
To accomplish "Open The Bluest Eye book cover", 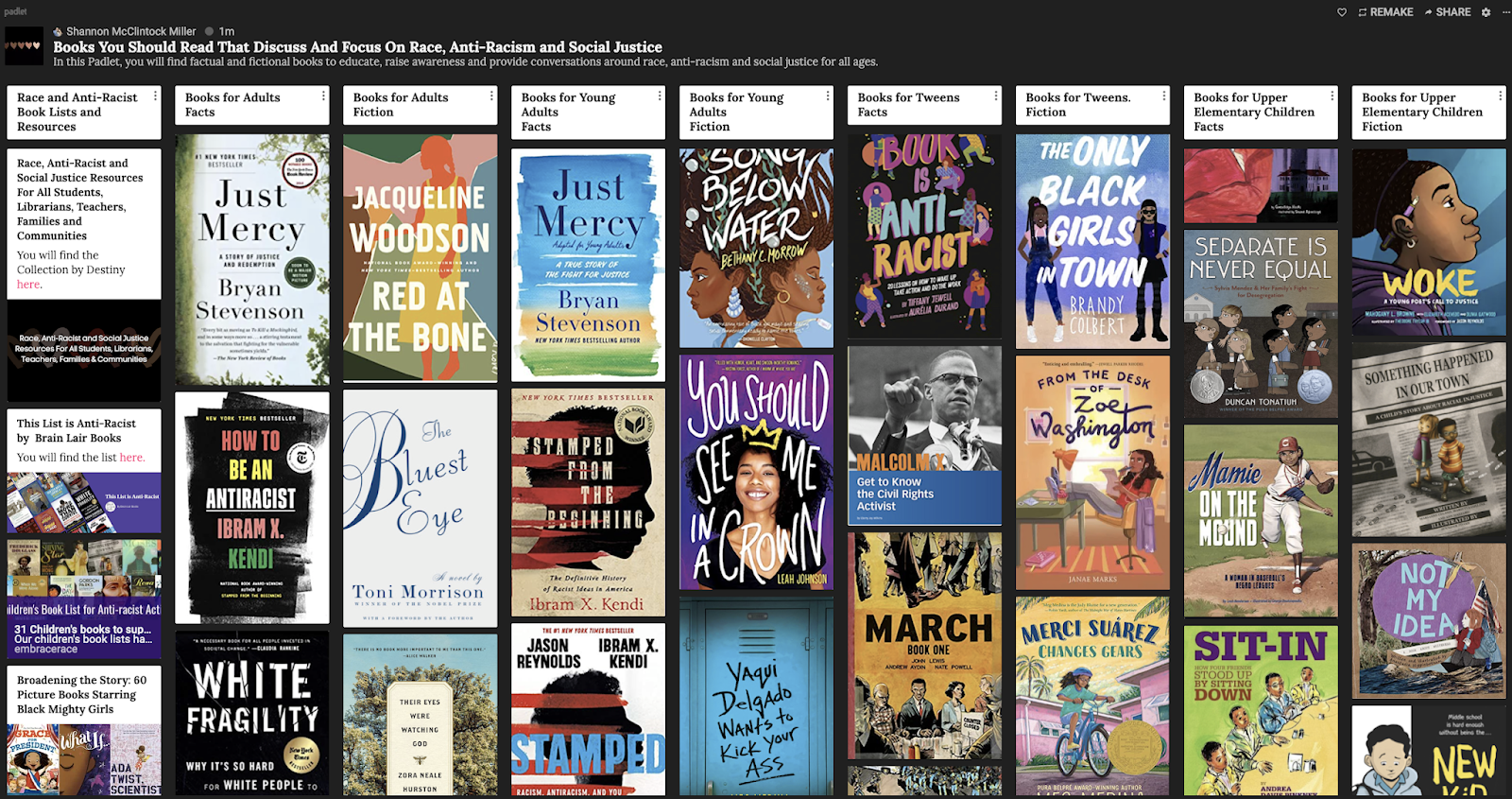I will [x=421, y=508].
